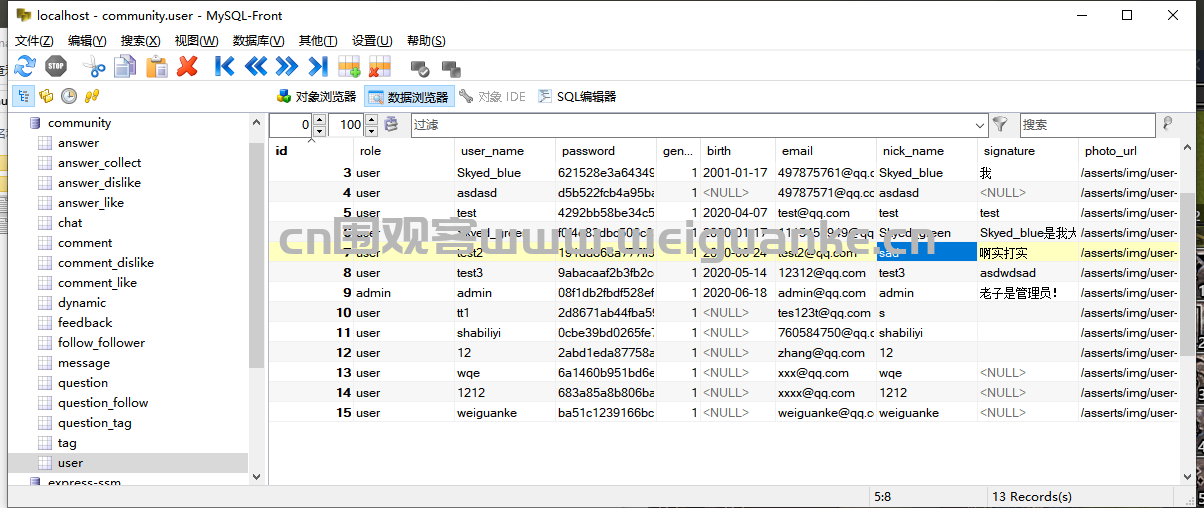Open the 视图(W) menu

point(196,41)
